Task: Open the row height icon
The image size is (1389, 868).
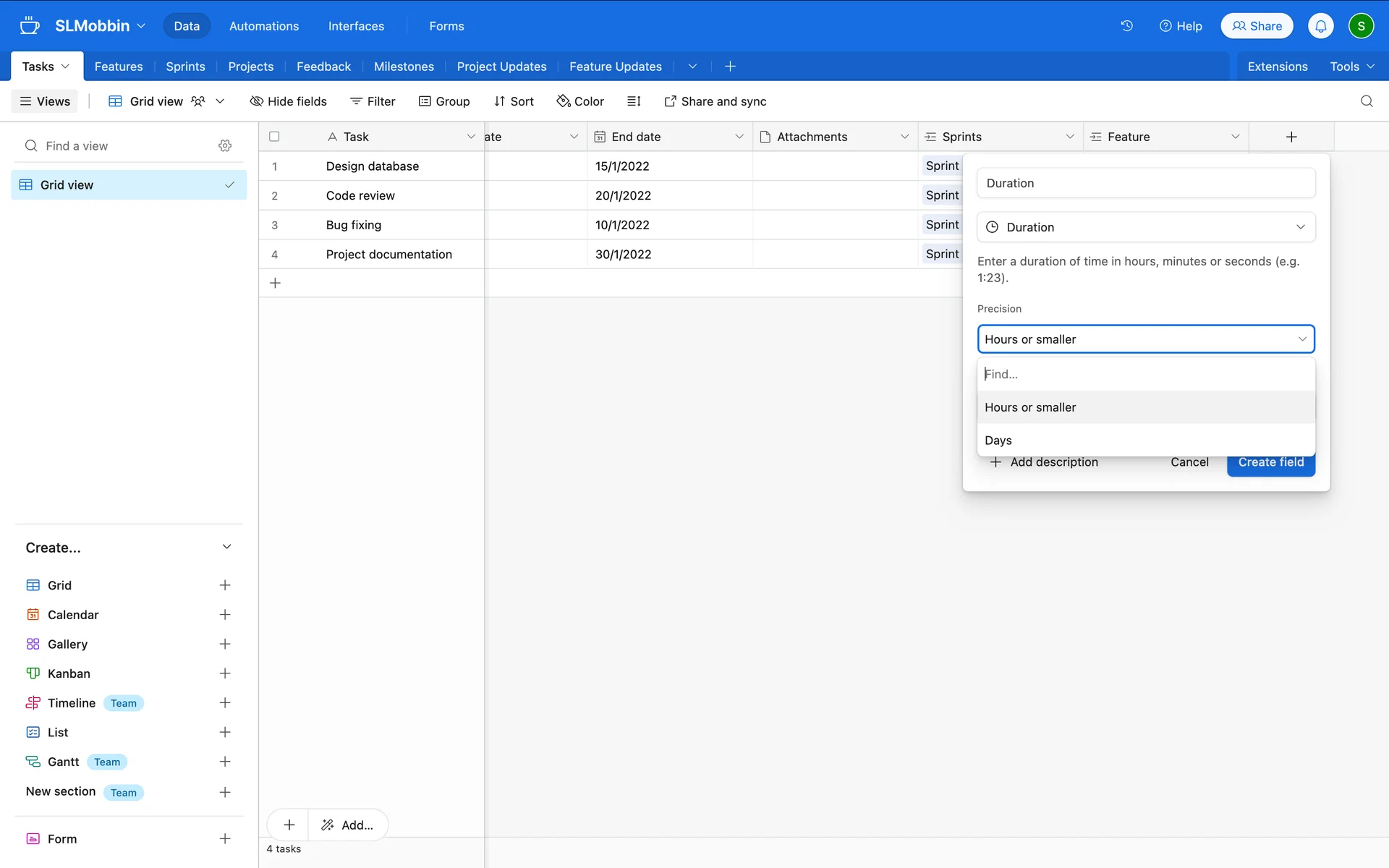Action: (634, 101)
